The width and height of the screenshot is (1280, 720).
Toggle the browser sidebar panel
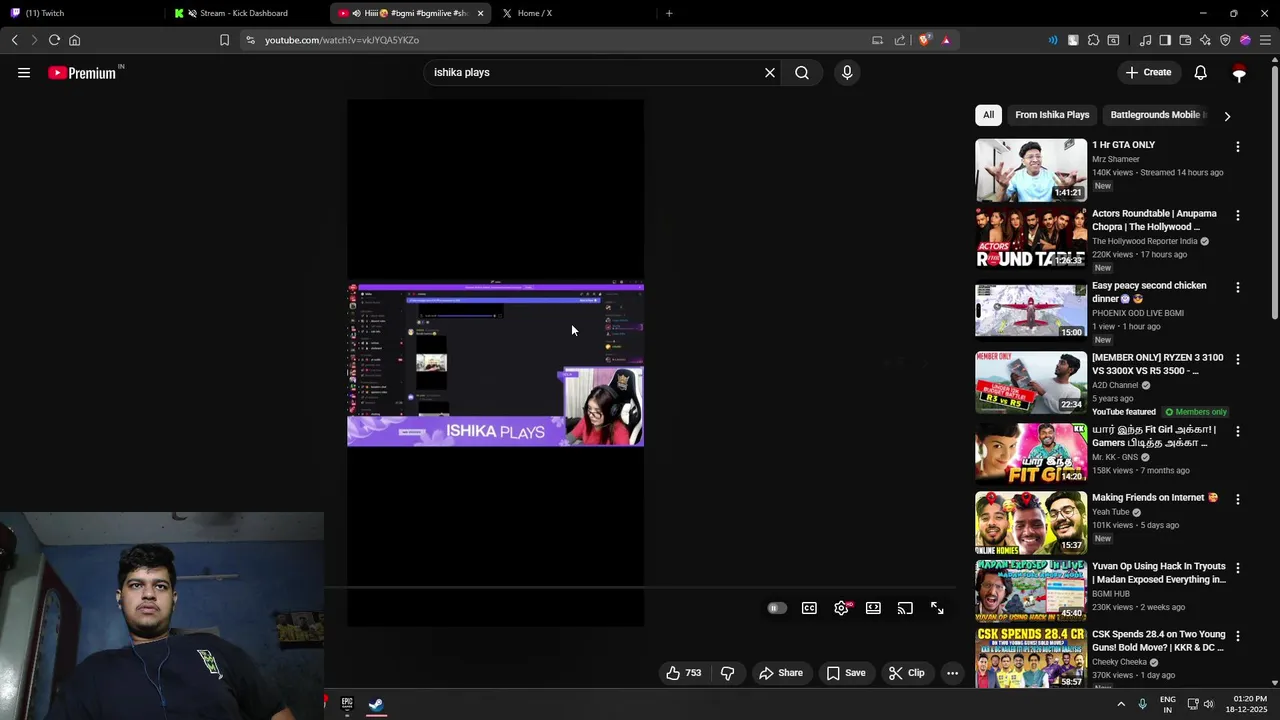tap(1165, 40)
